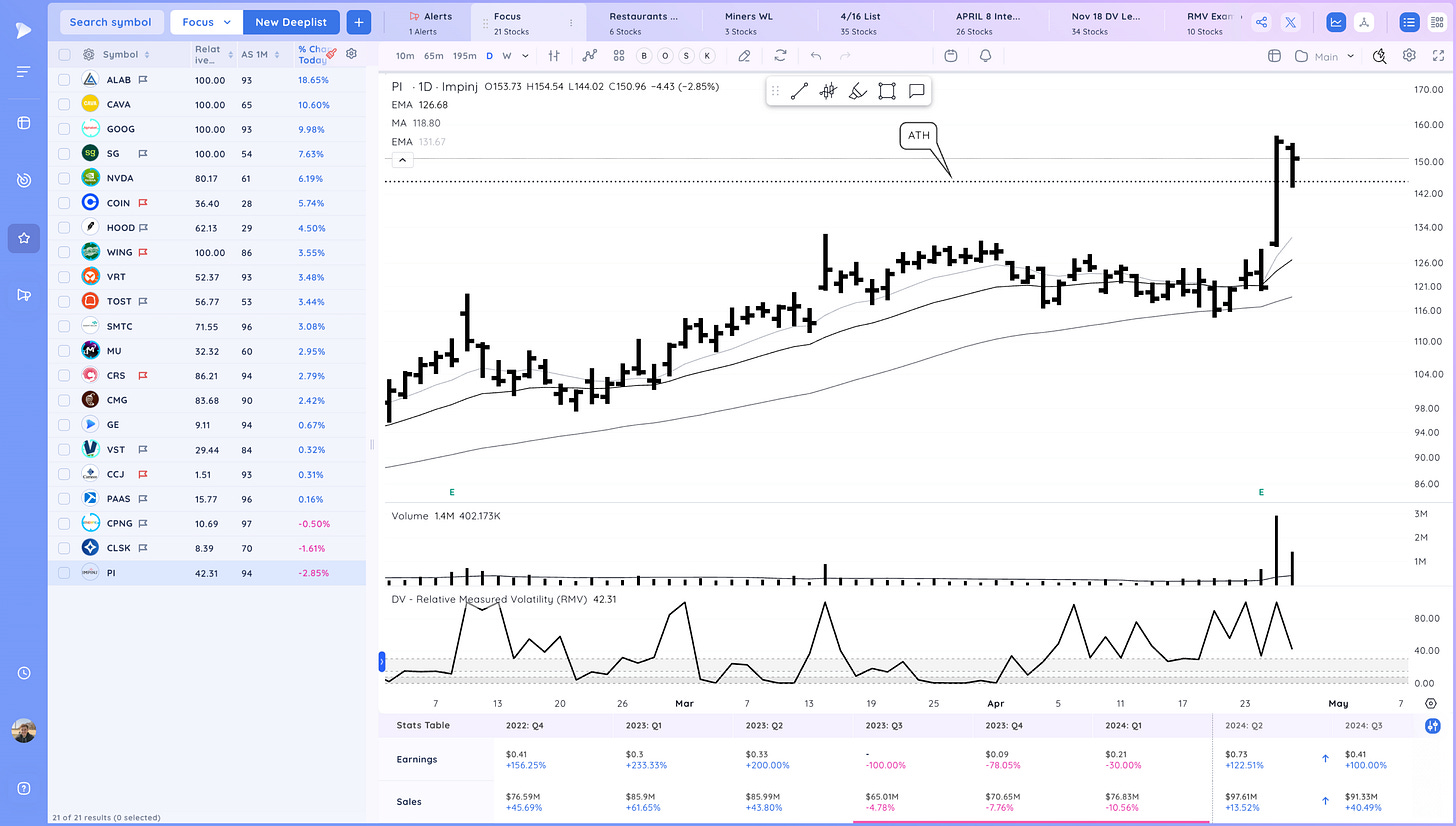Toggle the K marker button
Screen dimensions: 1456x826
point(708,56)
